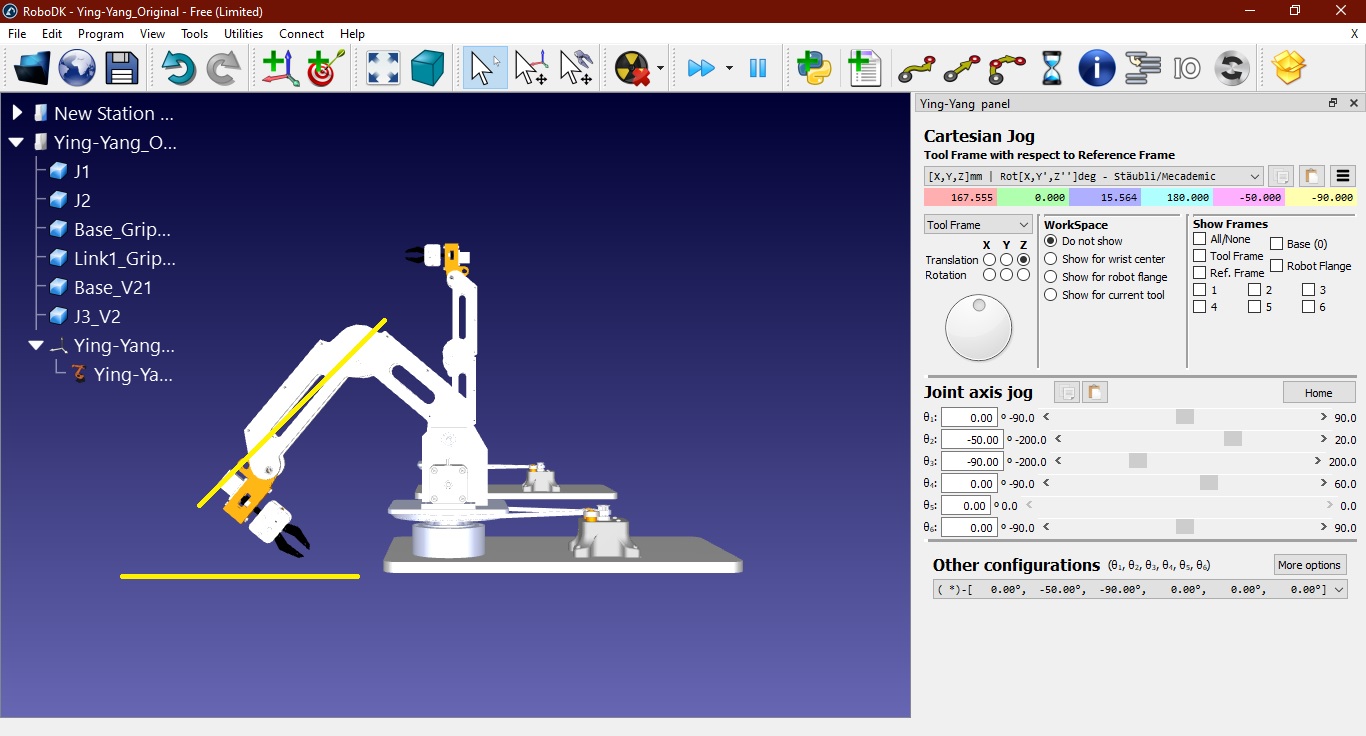
Task: Click the θ2 joint slider handle
Action: click(x=1232, y=439)
